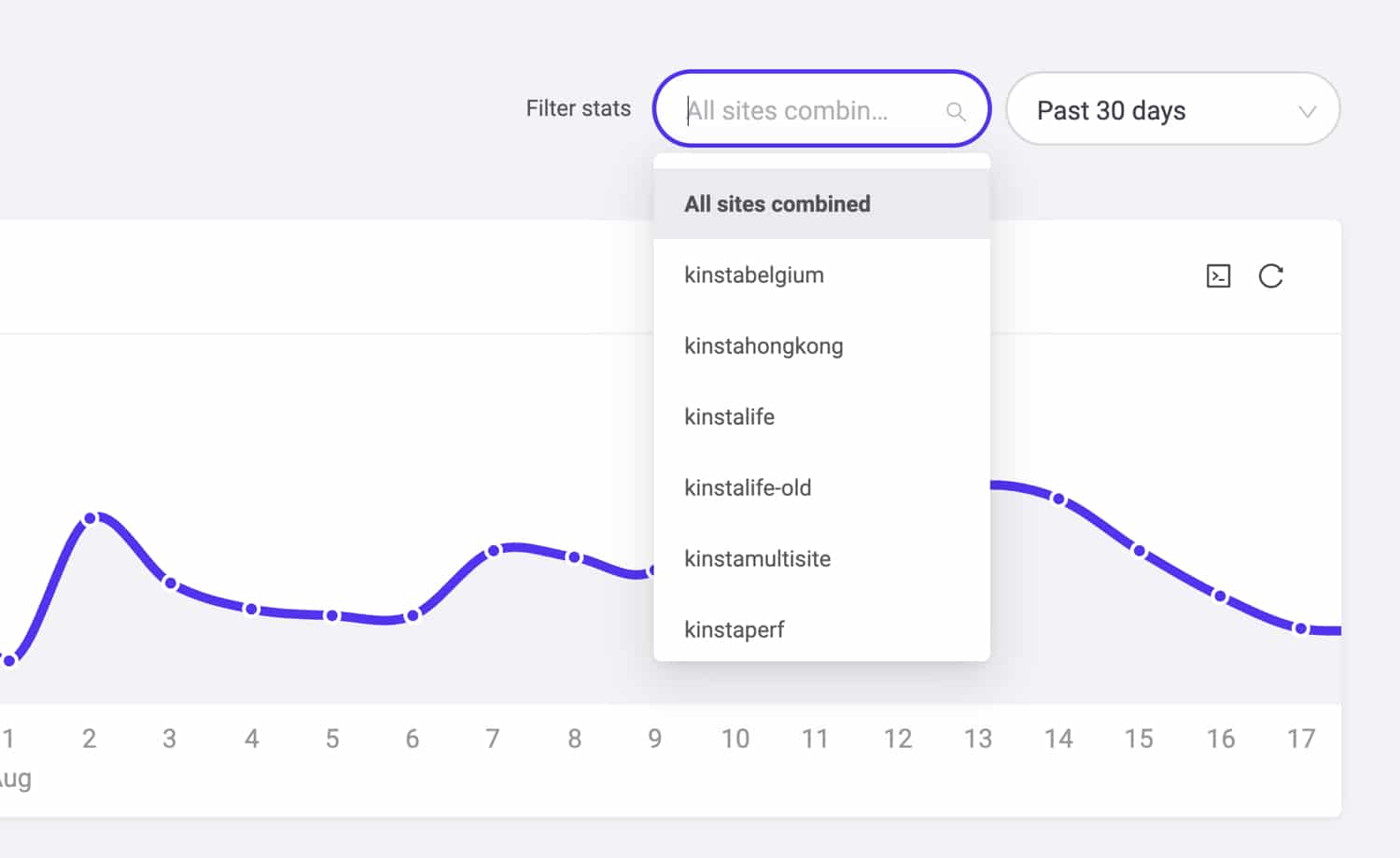Image resolution: width=1400 pixels, height=858 pixels.
Task: Click the All sites combined search field
Action: click(821, 109)
